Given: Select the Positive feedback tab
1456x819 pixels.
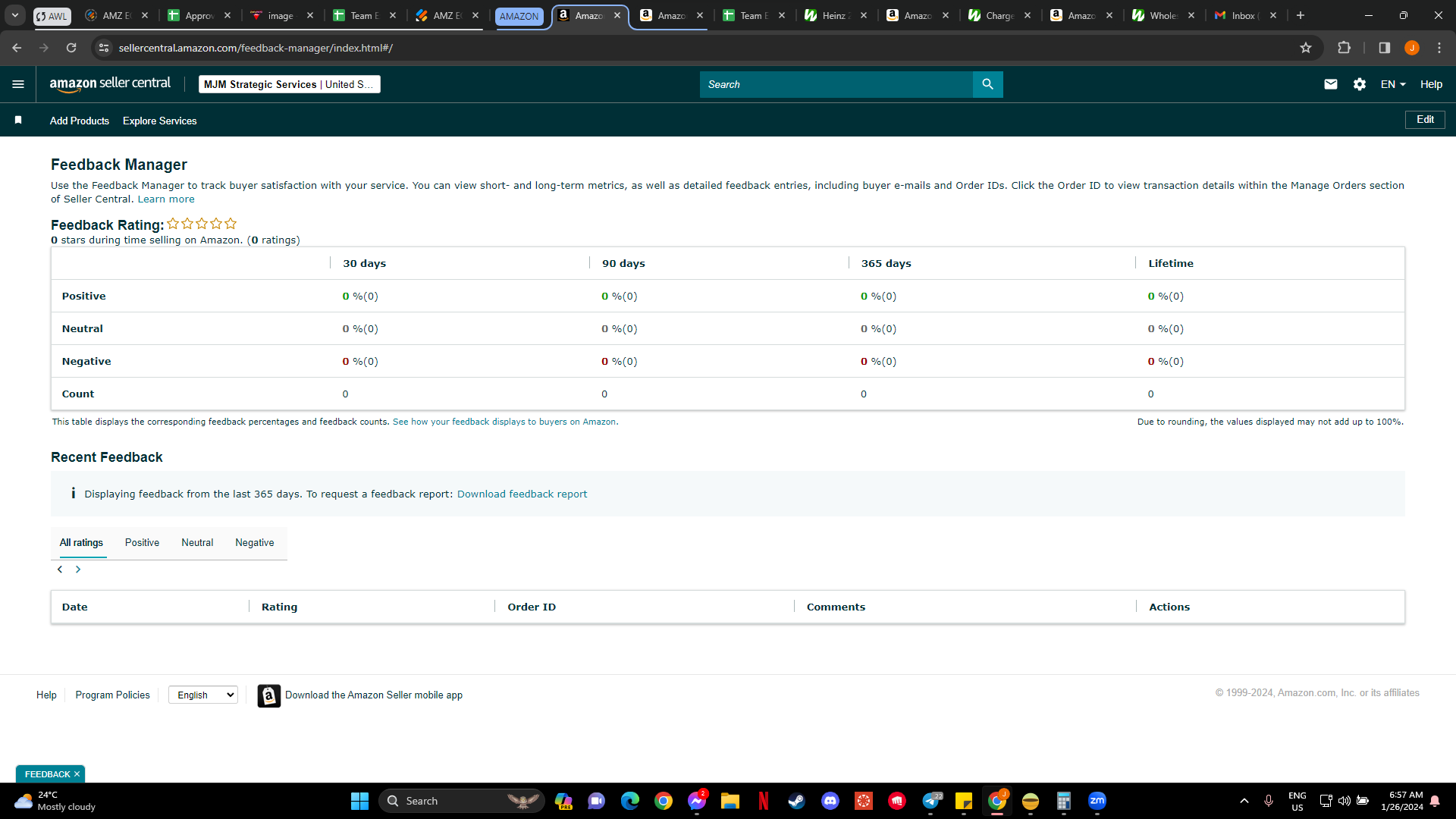Looking at the screenshot, I should click(x=142, y=543).
